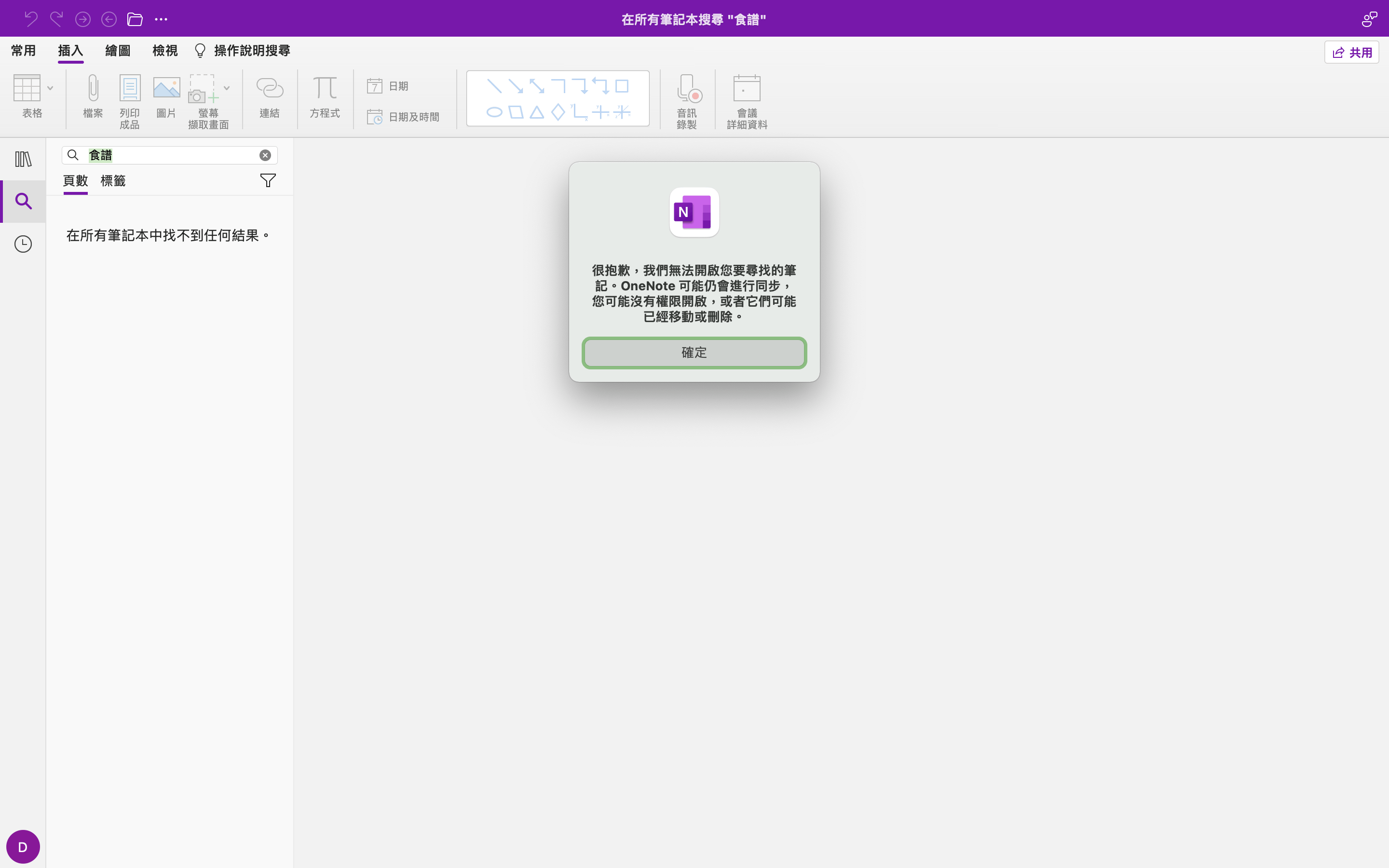Switch to the 常用 tab

[x=24, y=51]
